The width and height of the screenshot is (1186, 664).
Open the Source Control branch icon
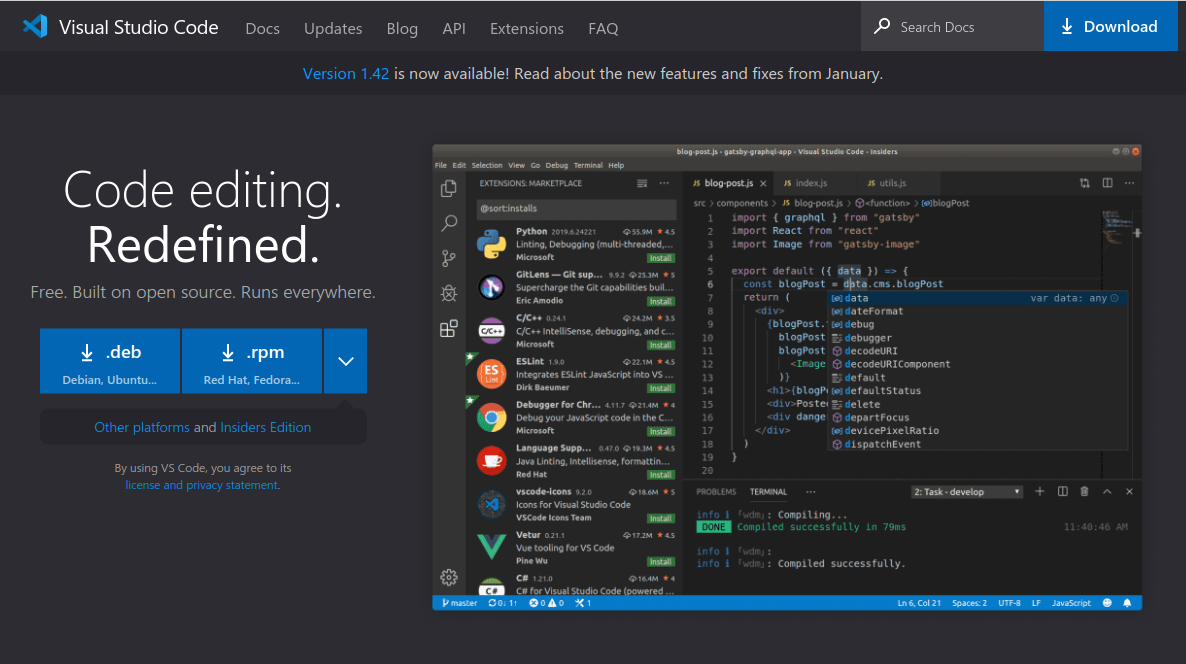coord(449,258)
